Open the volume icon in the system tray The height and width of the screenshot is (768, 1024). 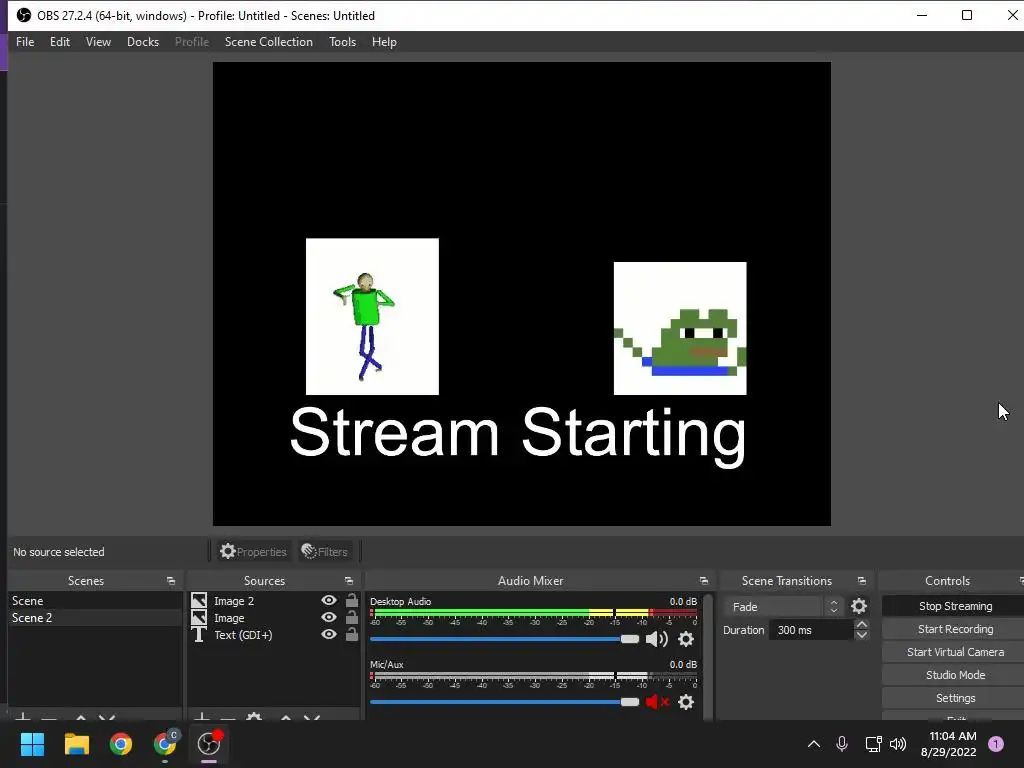[x=898, y=744]
